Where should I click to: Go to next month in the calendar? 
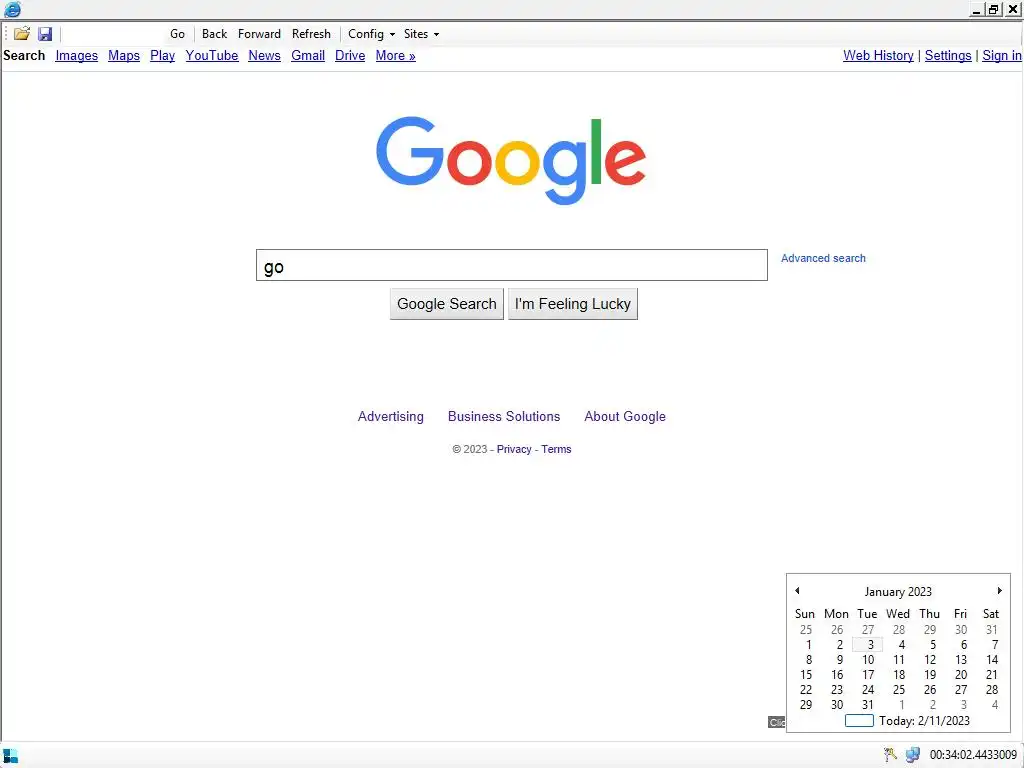[999, 591]
